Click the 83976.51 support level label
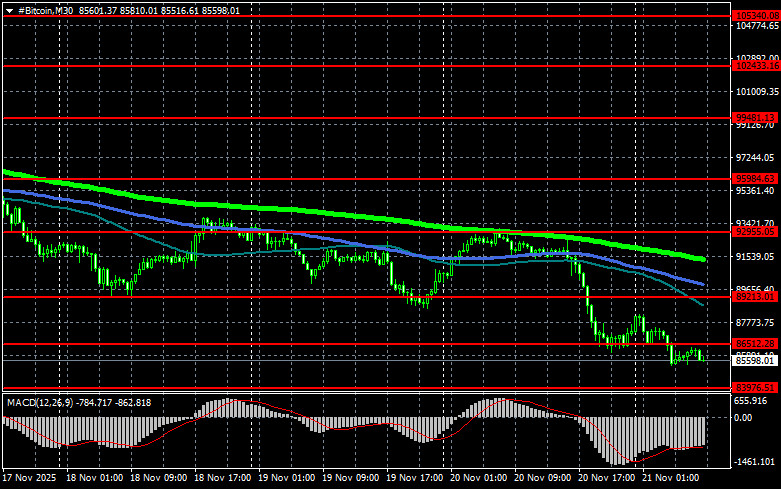Viewport: 781px width, 489px height. click(755, 387)
